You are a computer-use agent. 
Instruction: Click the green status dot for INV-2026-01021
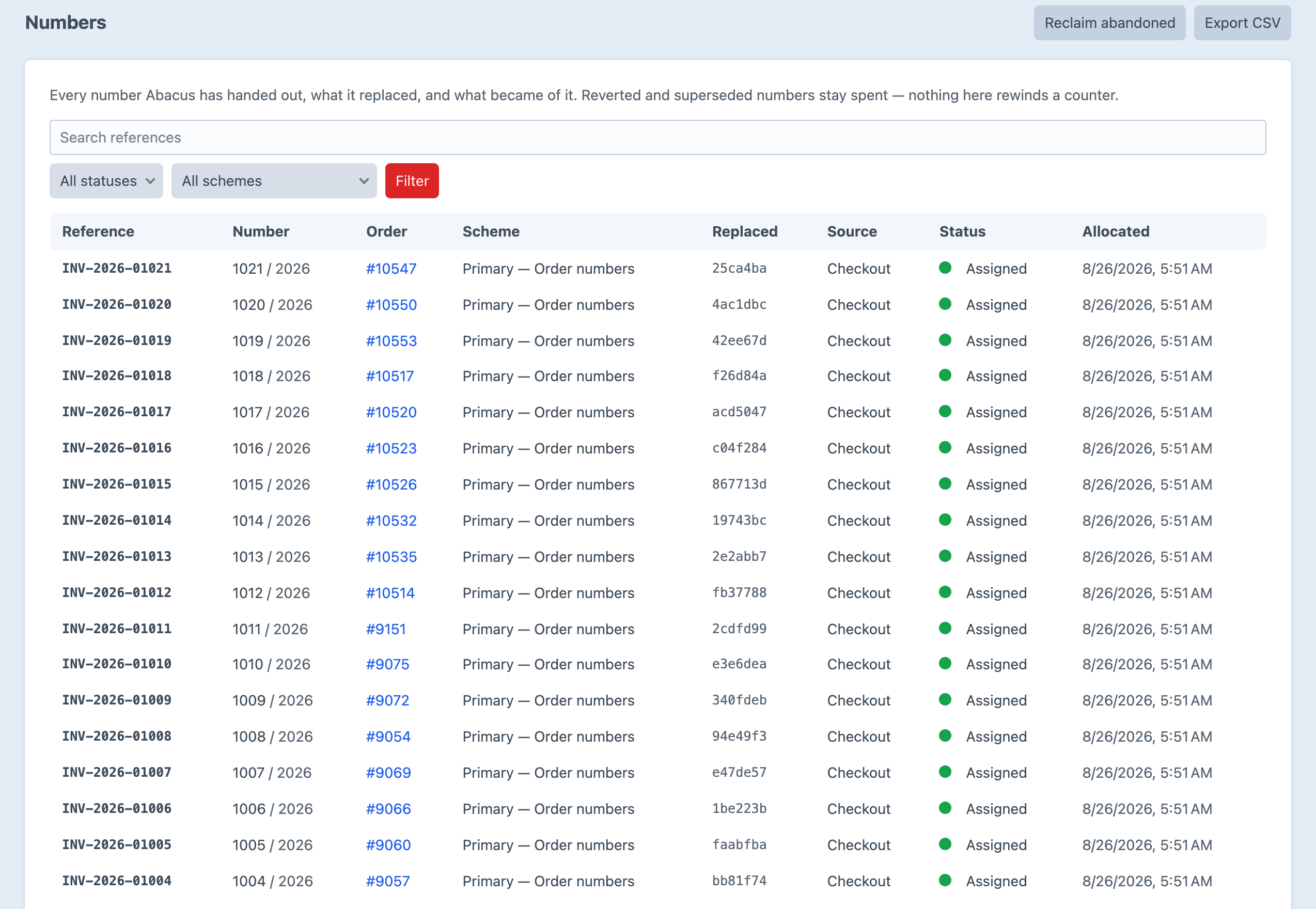click(945, 268)
